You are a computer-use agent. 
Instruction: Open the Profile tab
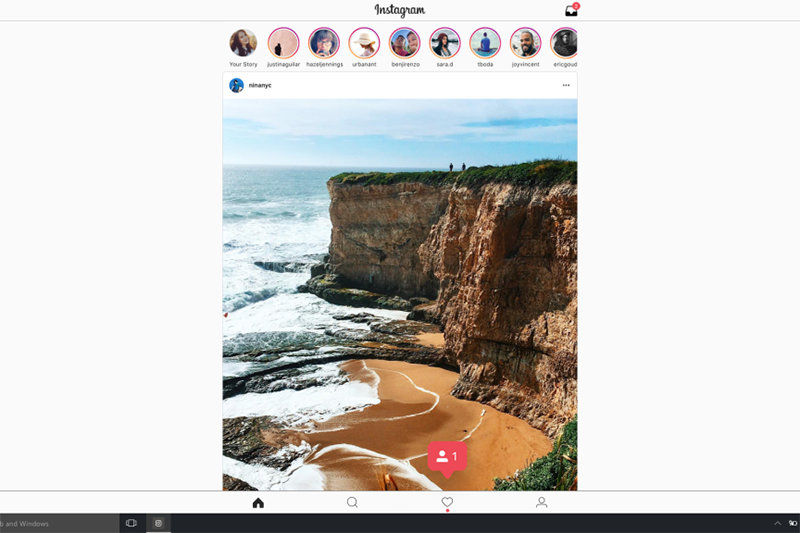click(541, 503)
